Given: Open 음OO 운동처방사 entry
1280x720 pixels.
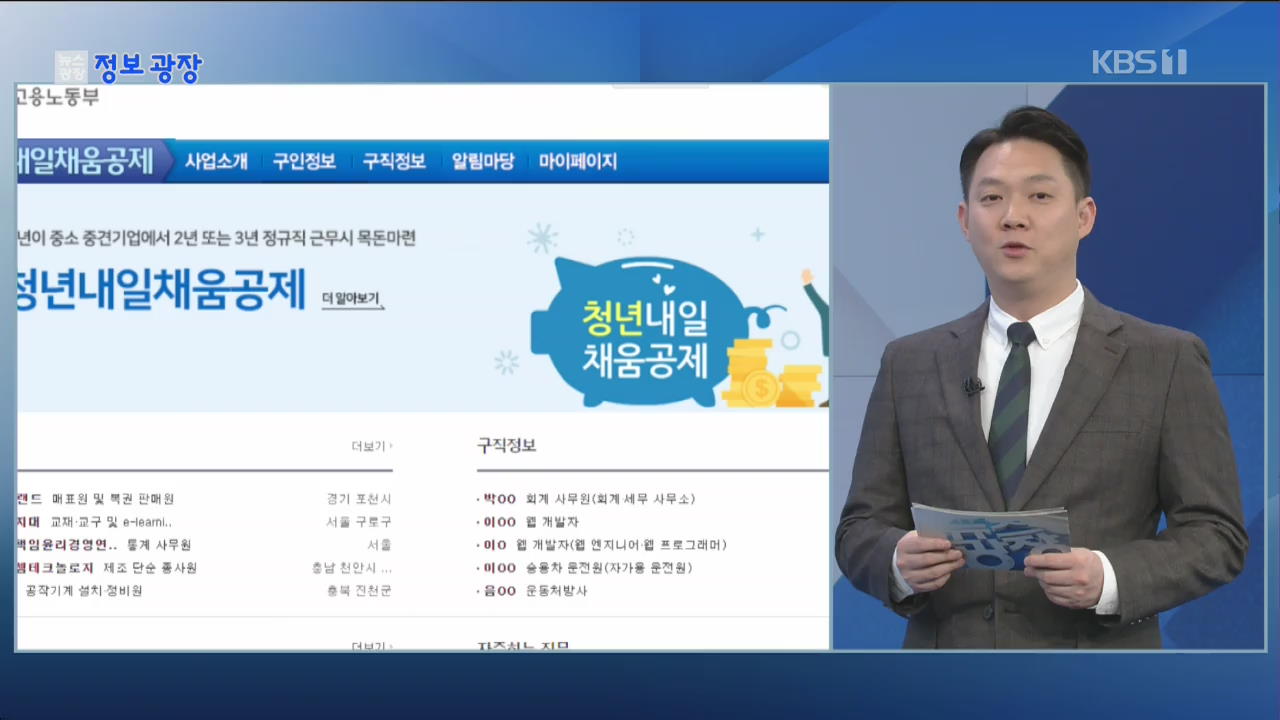Looking at the screenshot, I should click(532, 591).
